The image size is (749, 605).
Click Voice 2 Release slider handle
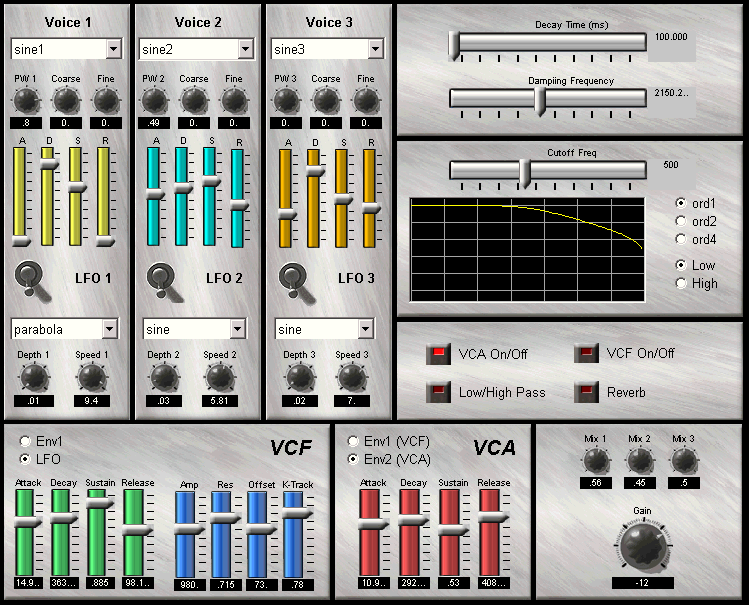[x=239, y=205]
